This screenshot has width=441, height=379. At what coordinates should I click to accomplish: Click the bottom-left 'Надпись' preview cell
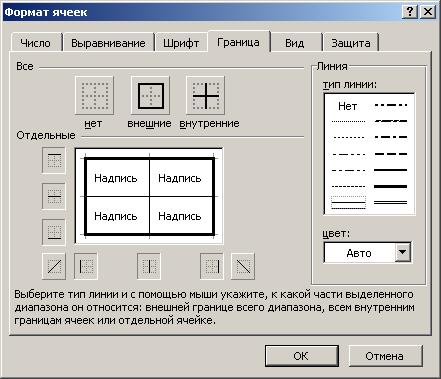(x=116, y=216)
